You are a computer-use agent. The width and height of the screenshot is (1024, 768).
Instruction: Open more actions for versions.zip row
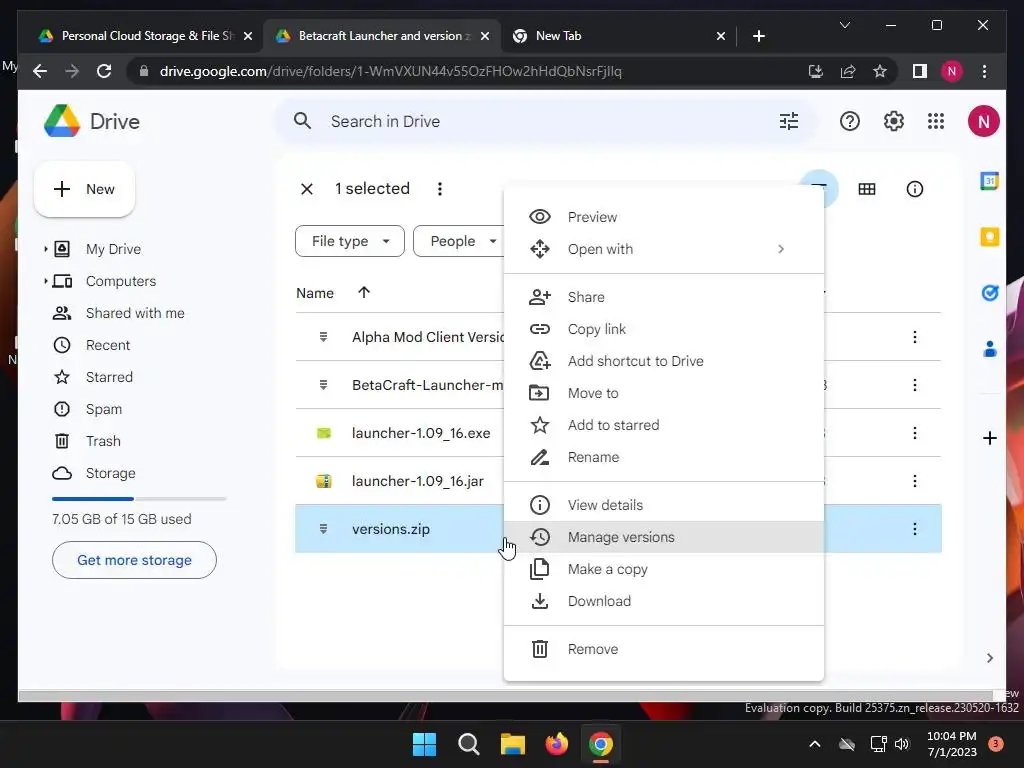[914, 529]
